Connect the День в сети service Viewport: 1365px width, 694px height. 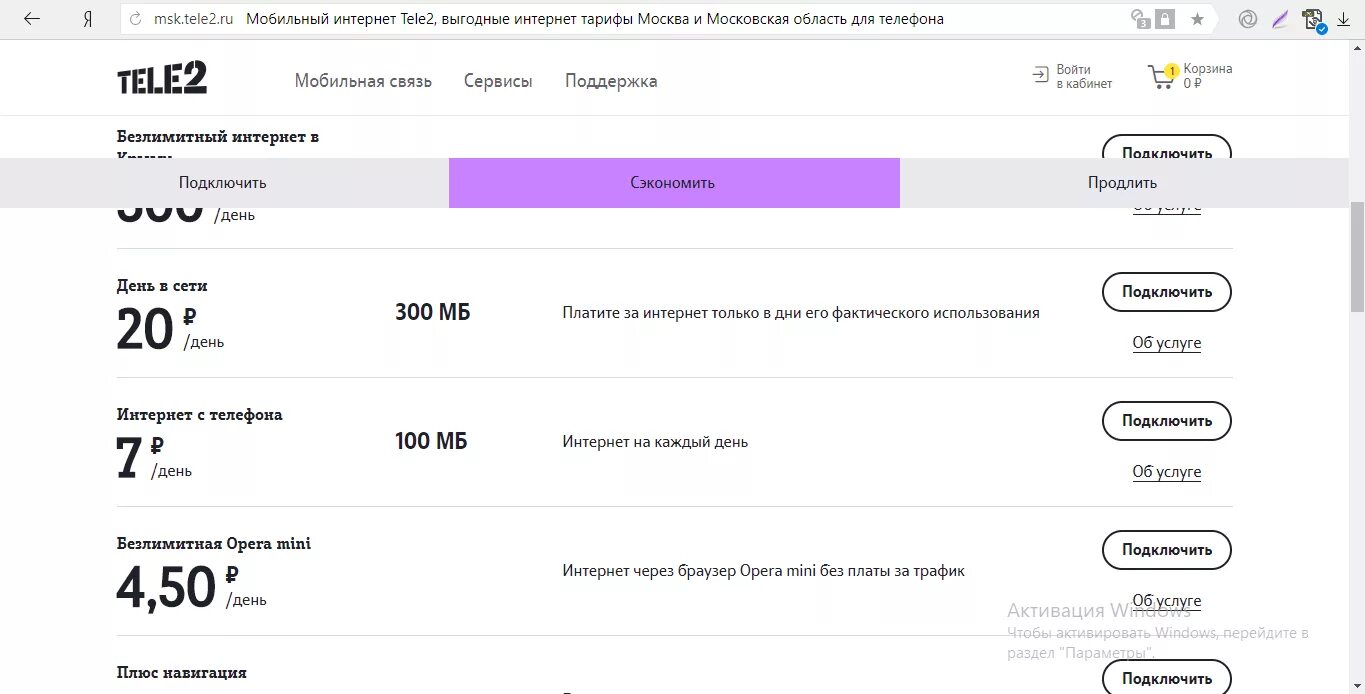click(x=1167, y=292)
